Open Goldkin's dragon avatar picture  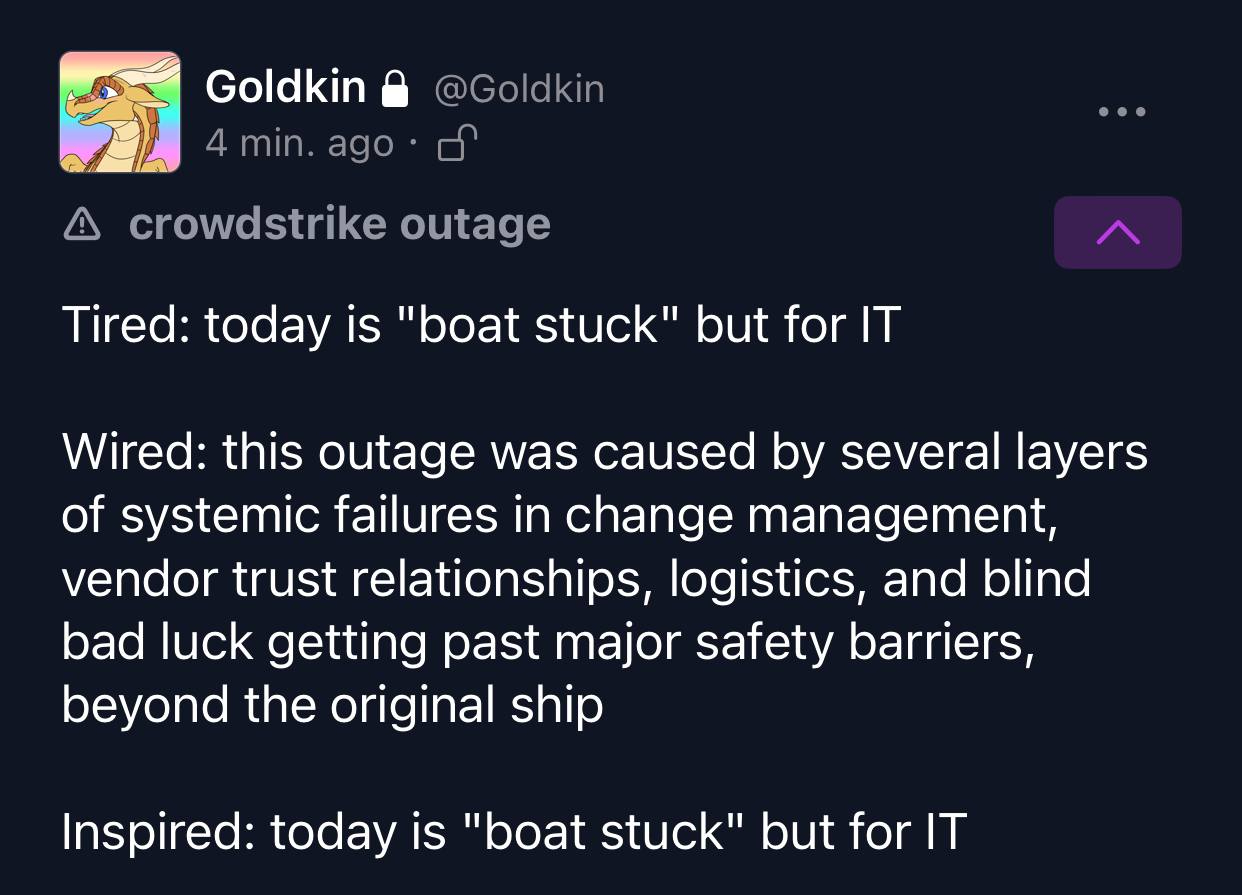(x=119, y=112)
